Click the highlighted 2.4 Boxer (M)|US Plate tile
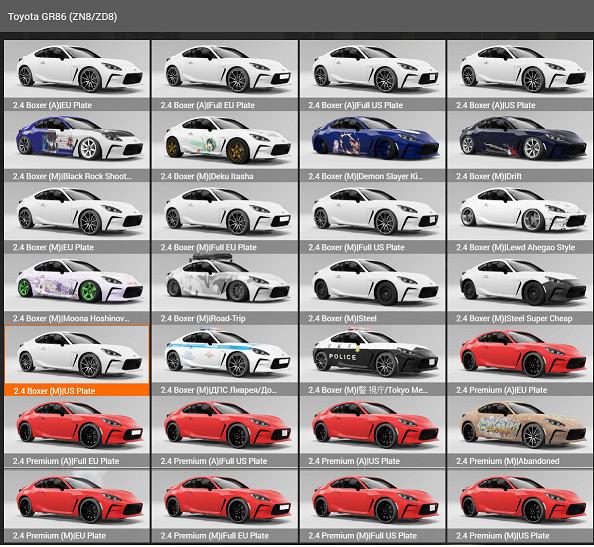 tap(77, 360)
